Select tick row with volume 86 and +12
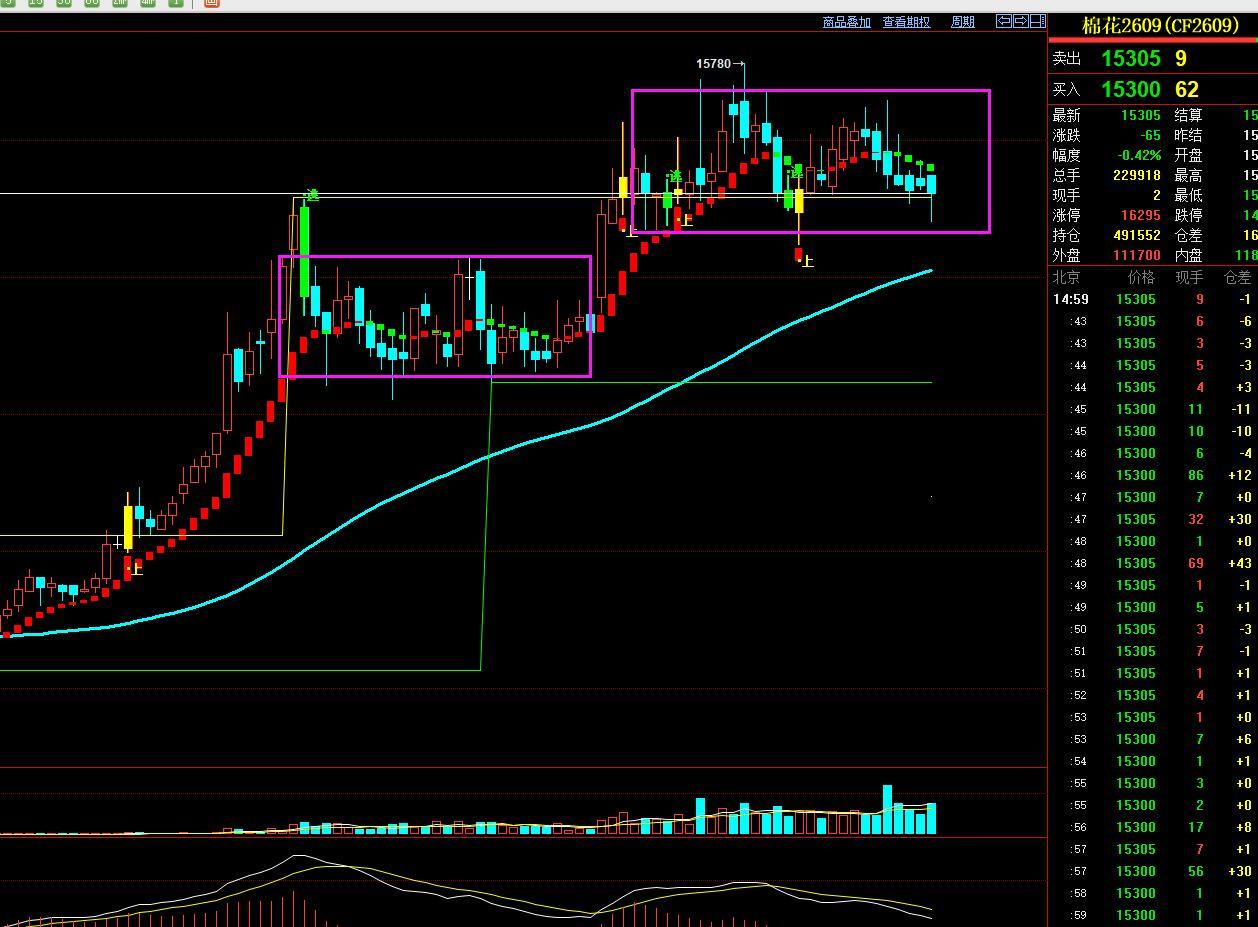The image size is (1258, 927). pyautogui.click(x=1153, y=475)
